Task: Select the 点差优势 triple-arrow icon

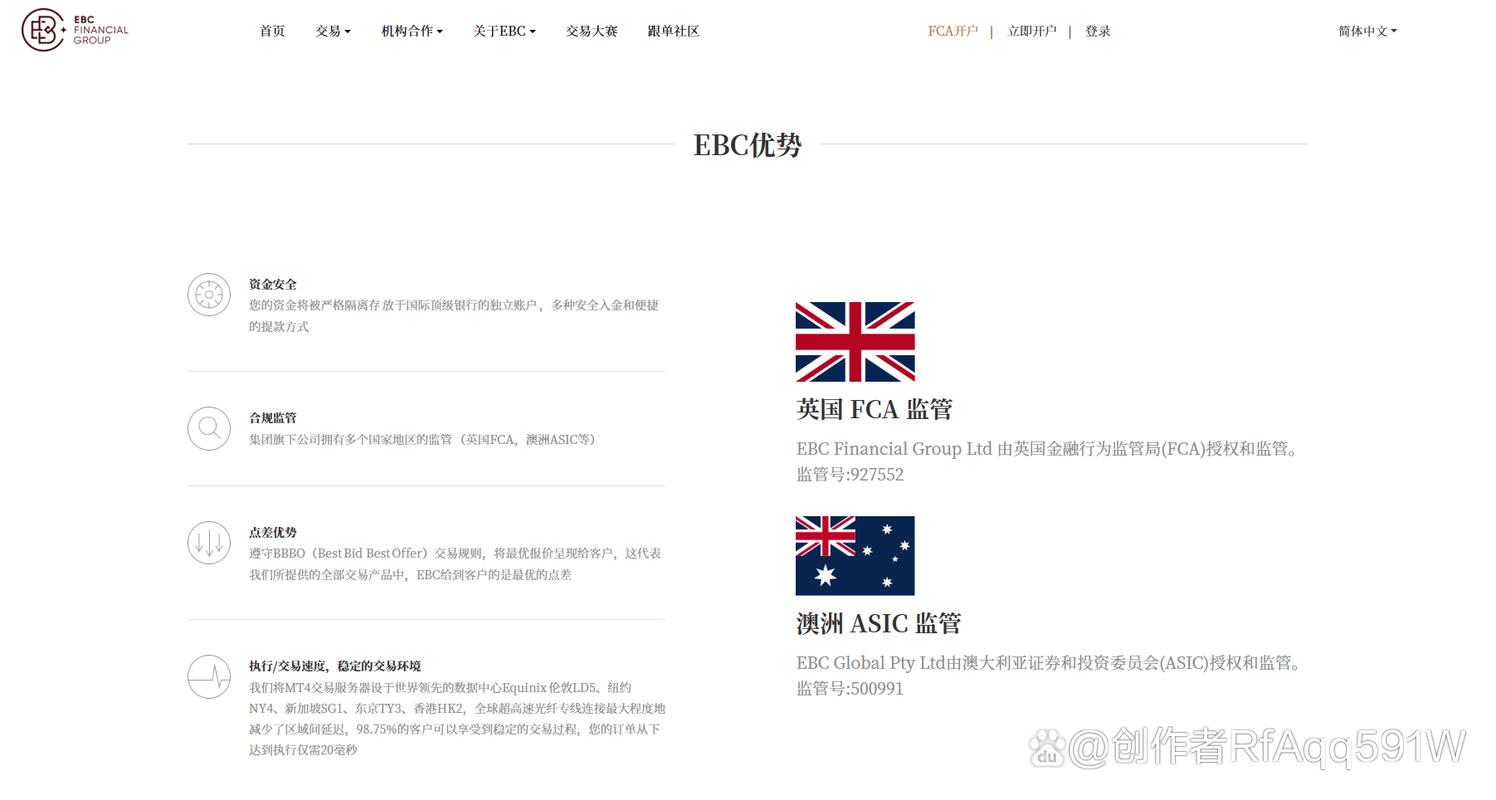Action: 209,542
